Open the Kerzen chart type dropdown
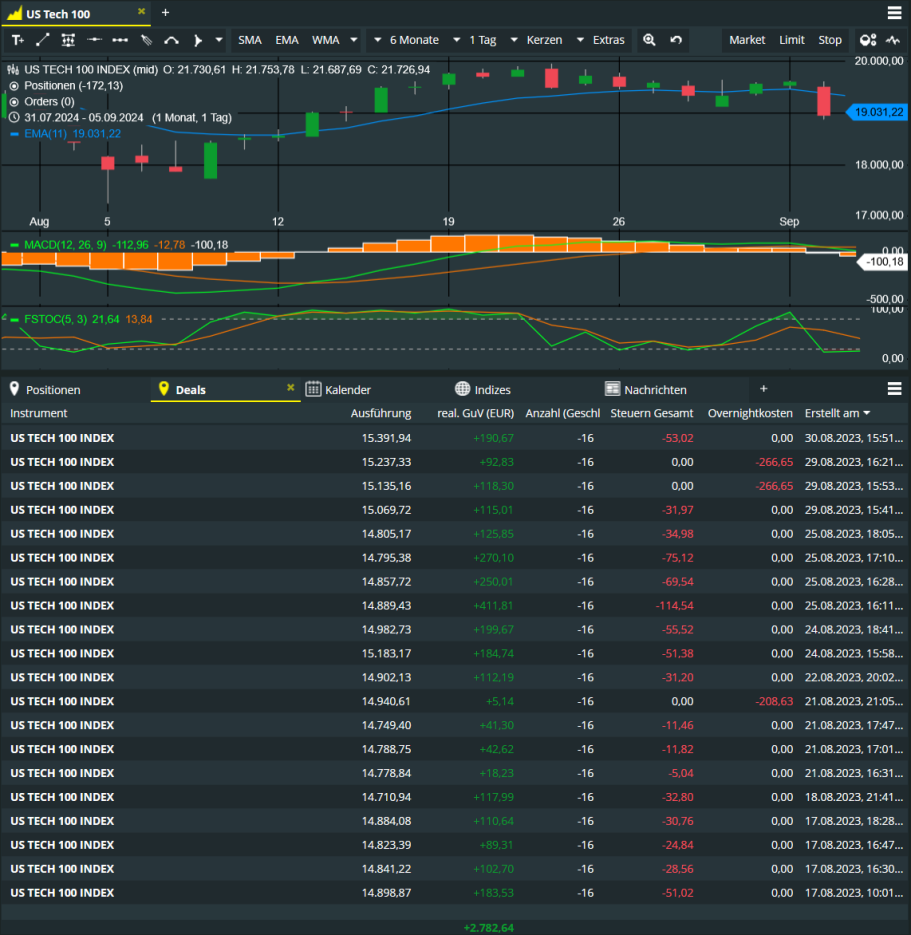Viewport: 911px width, 935px height. coord(536,40)
